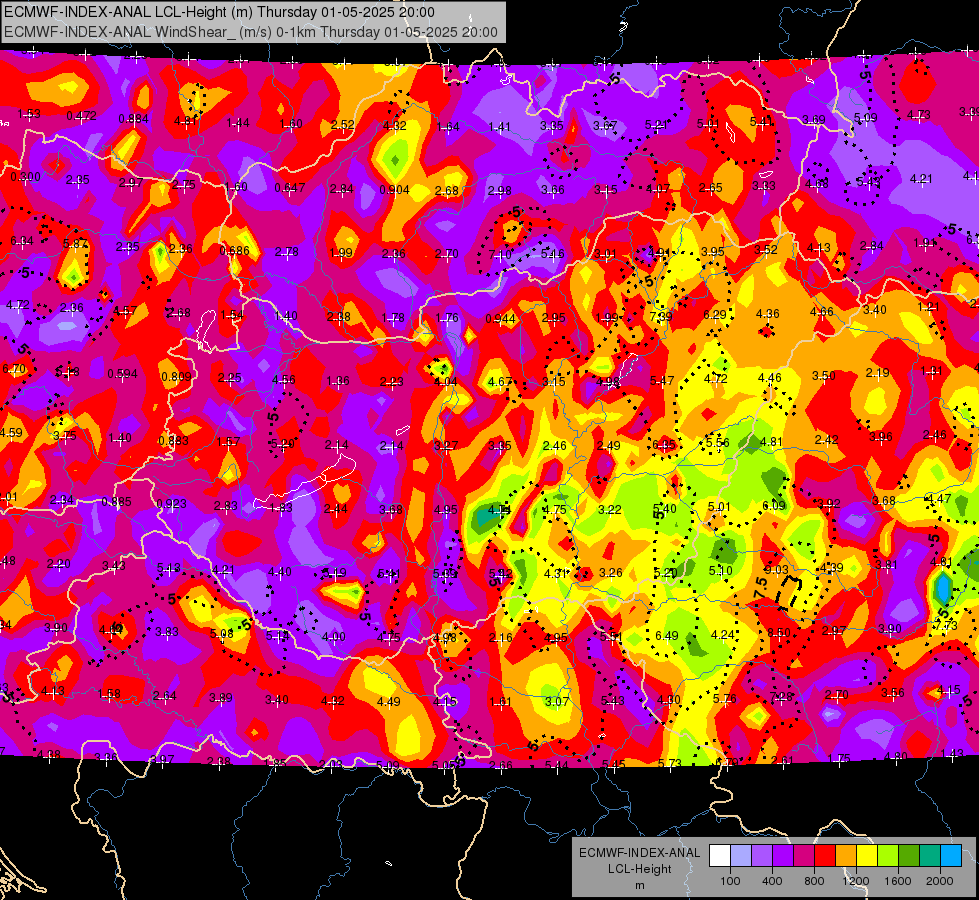Click the dashed 7.5 contour label
The height and width of the screenshot is (900, 979).
[760, 587]
